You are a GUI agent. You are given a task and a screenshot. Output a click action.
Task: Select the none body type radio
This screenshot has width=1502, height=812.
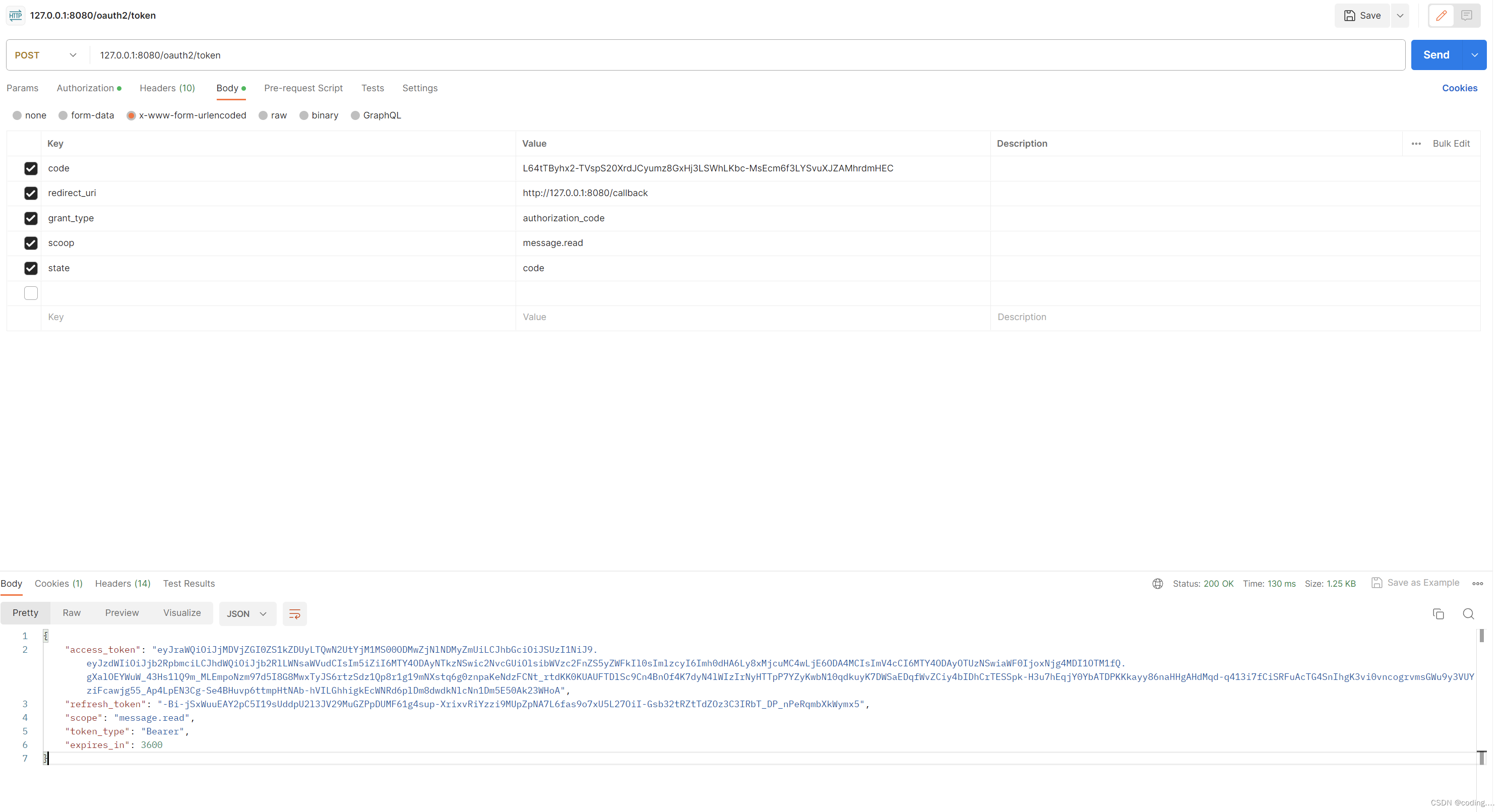point(17,115)
